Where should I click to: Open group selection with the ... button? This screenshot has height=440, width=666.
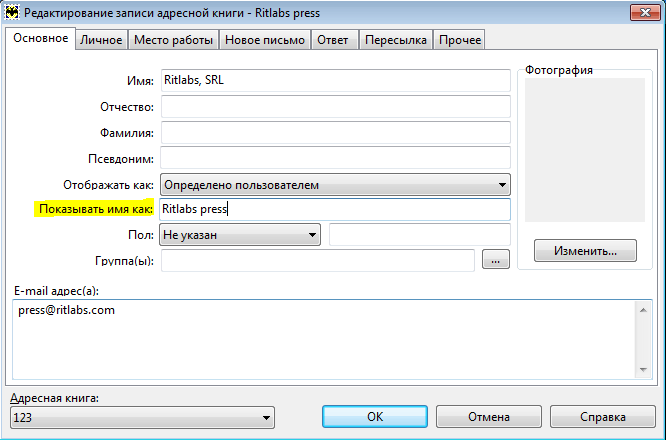click(496, 259)
